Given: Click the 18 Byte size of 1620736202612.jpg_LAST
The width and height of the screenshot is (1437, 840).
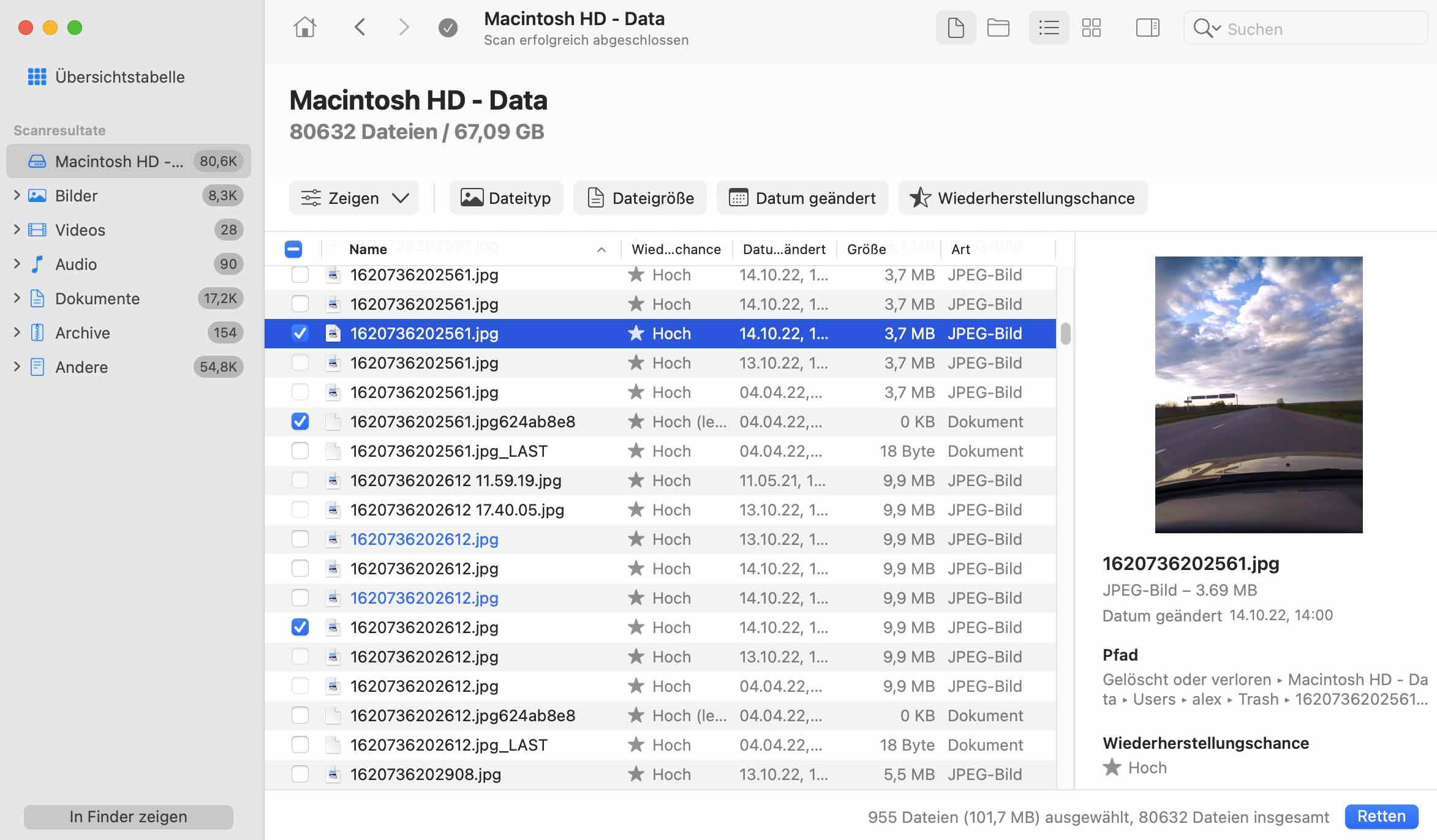Looking at the screenshot, I should [907, 744].
